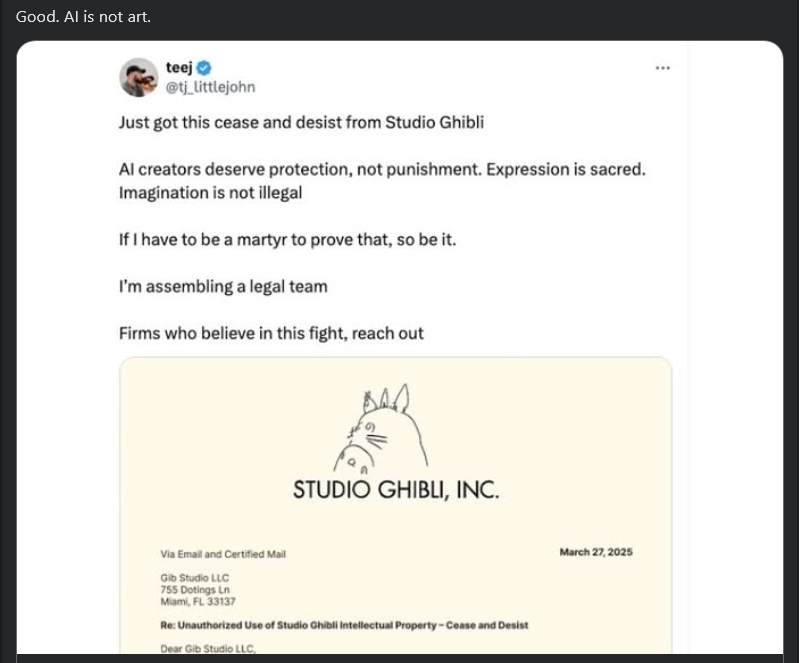The height and width of the screenshot is (663, 811).
Task: Select the Gib Studio LLC address block
Action: (196, 589)
